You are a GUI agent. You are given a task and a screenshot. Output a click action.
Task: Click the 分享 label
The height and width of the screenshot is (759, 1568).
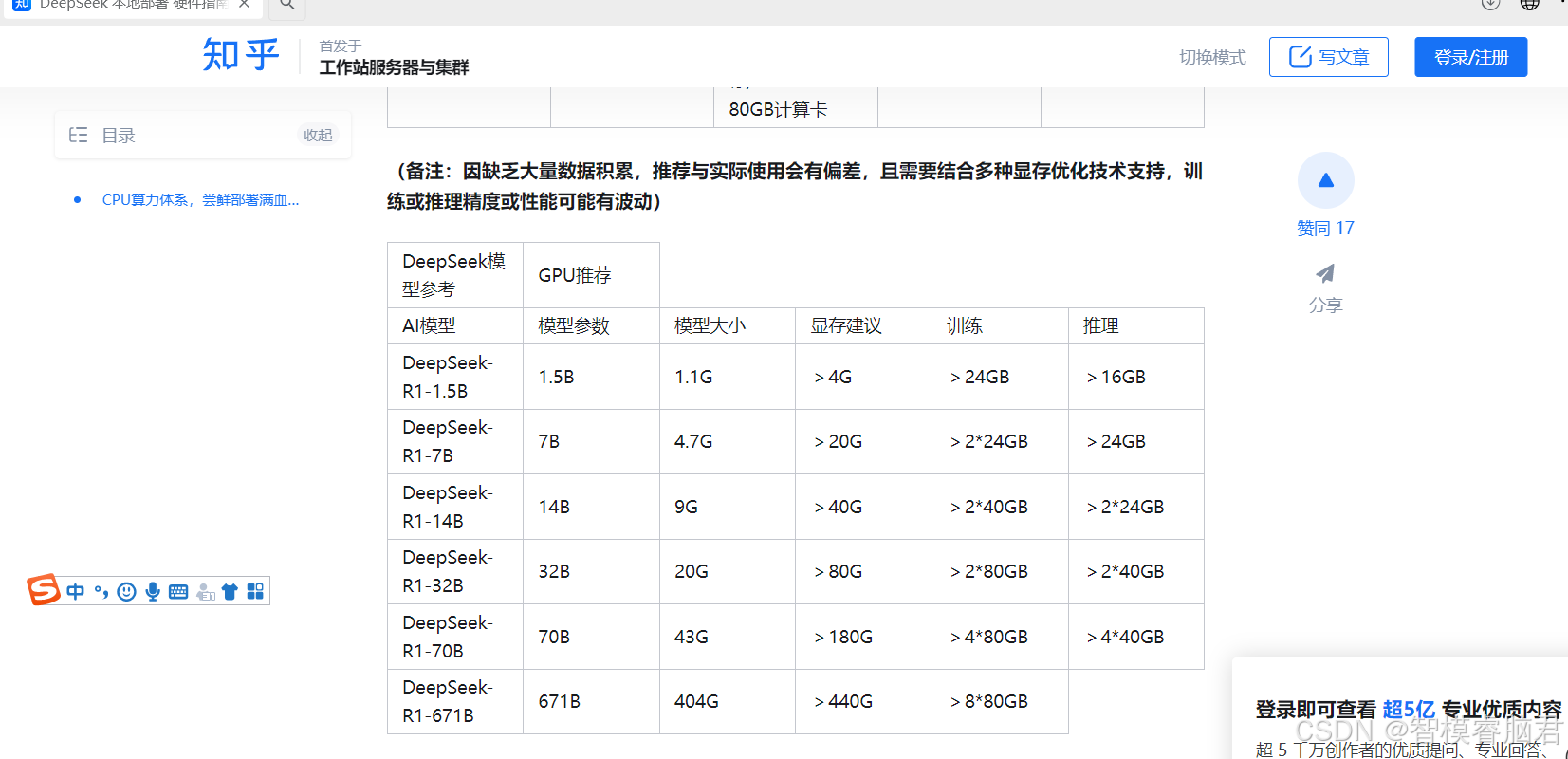(x=1325, y=305)
